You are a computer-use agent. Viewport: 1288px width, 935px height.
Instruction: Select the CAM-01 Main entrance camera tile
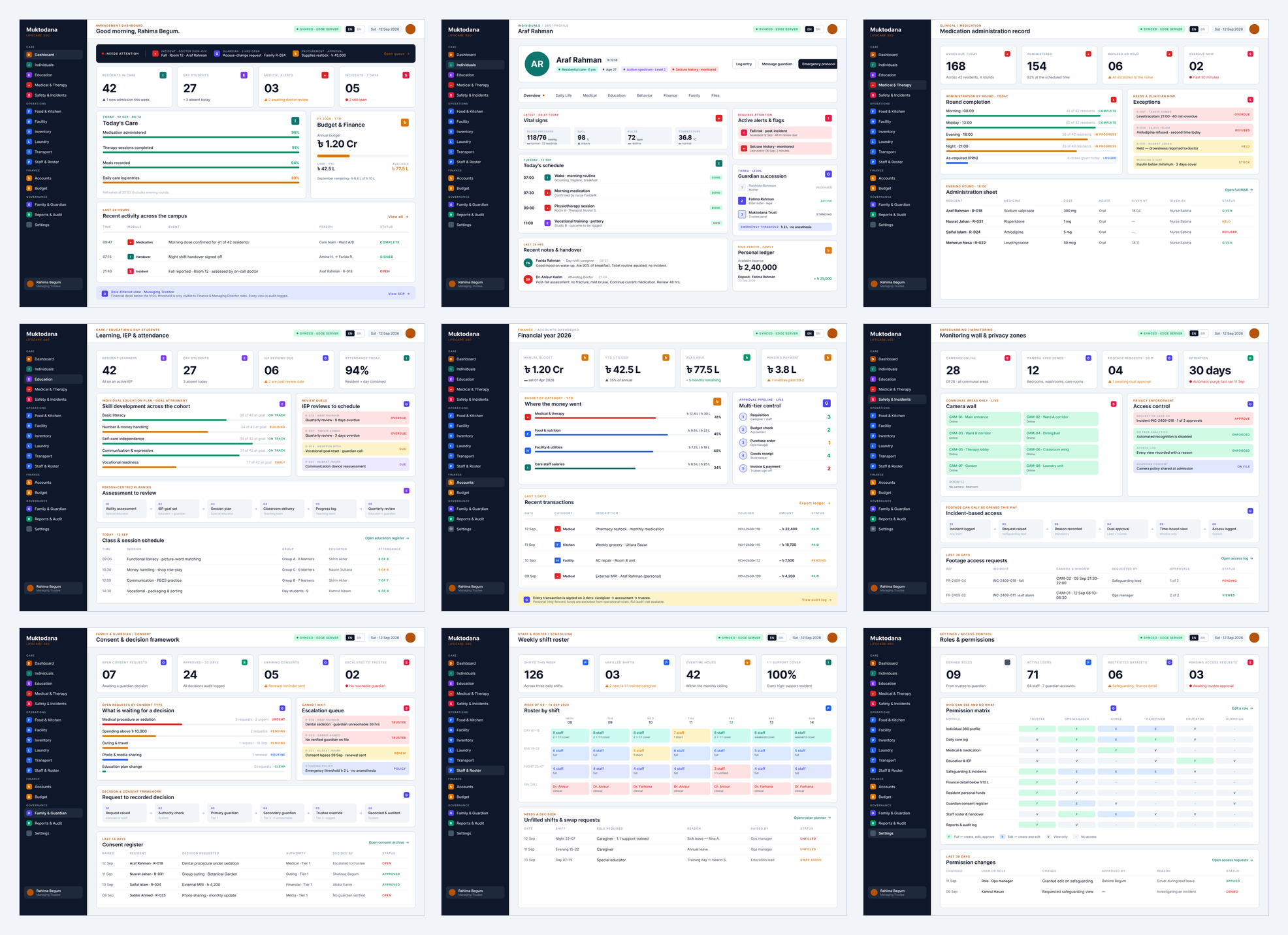(984, 419)
